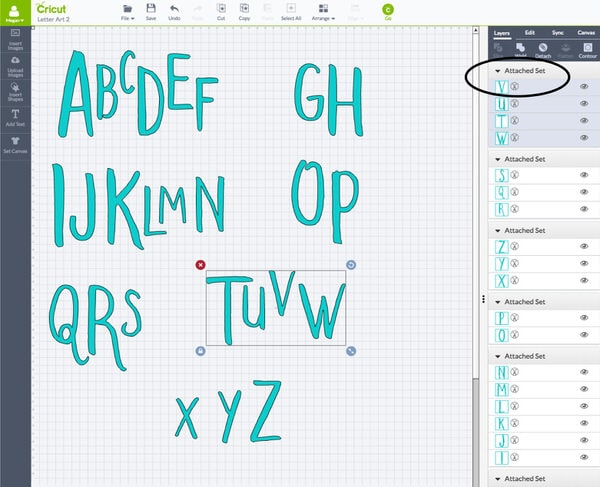The image size is (600, 487).
Task: Collapse the first Attached Set group
Action: (498, 72)
